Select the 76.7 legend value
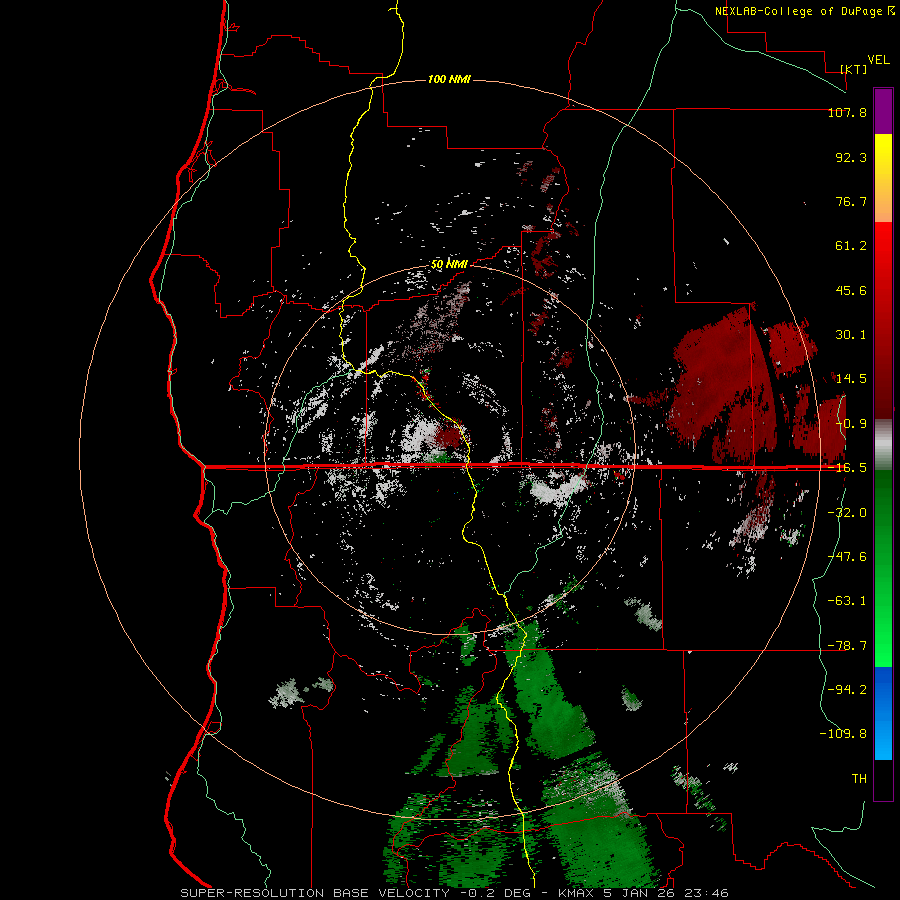Image resolution: width=900 pixels, height=900 pixels. (x=851, y=201)
